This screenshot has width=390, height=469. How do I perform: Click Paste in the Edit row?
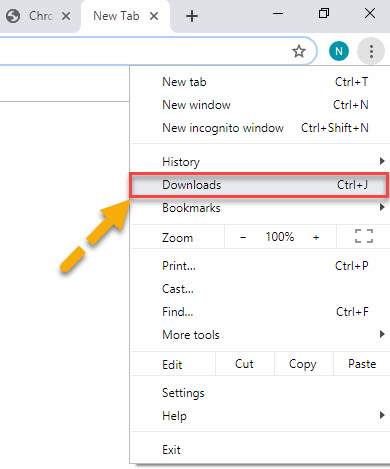pos(362,364)
